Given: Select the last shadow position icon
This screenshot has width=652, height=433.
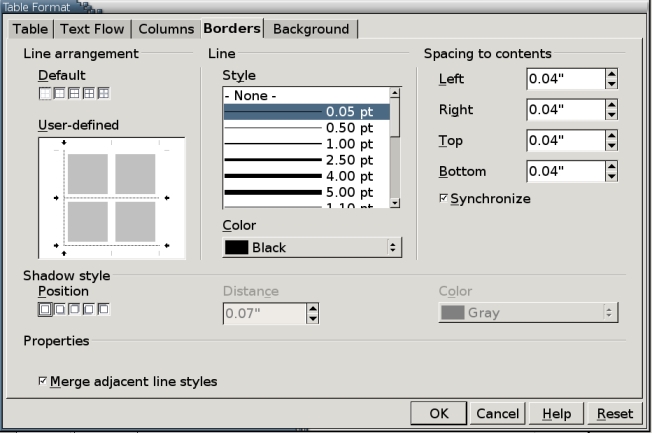Looking at the screenshot, I should point(104,309).
